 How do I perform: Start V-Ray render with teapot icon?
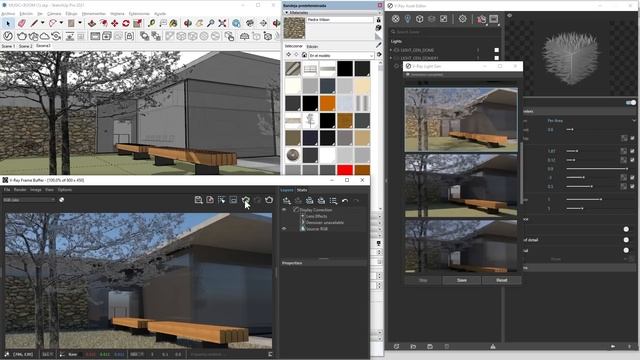(22, 36)
